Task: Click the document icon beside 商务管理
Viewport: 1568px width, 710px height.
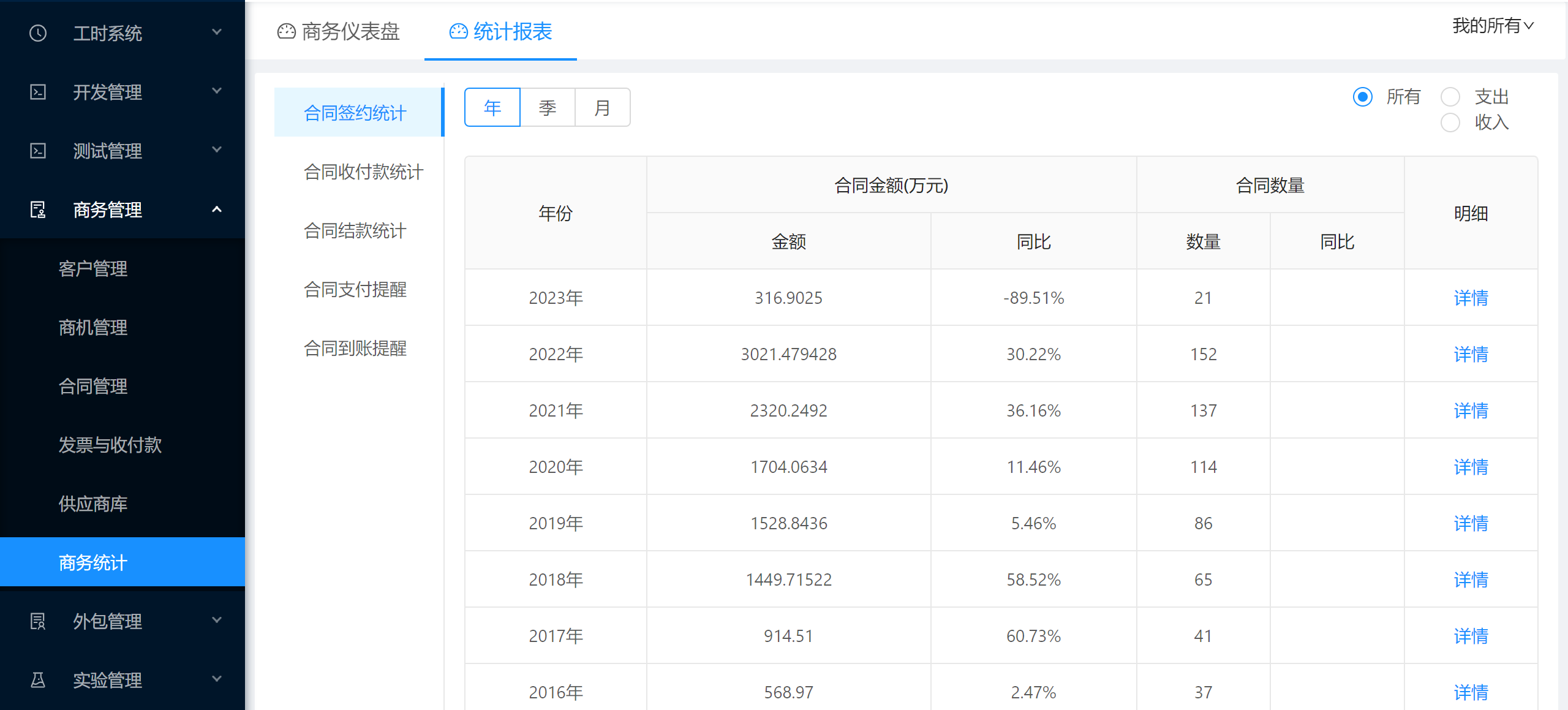Action: (38, 210)
